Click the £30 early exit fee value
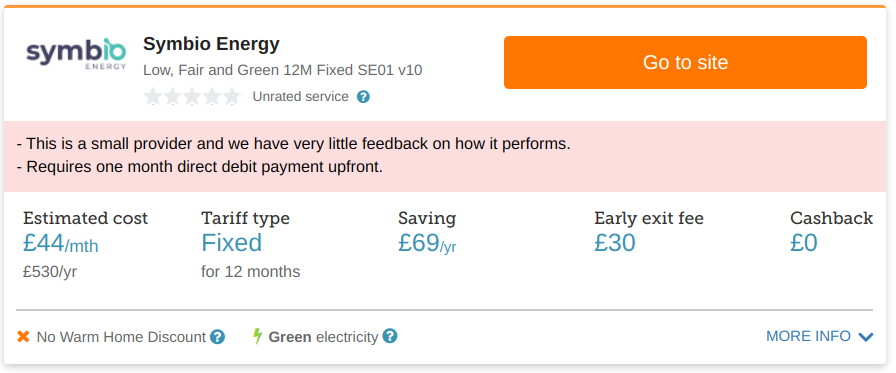This screenshot has height=373, width=896. point(615,243)
